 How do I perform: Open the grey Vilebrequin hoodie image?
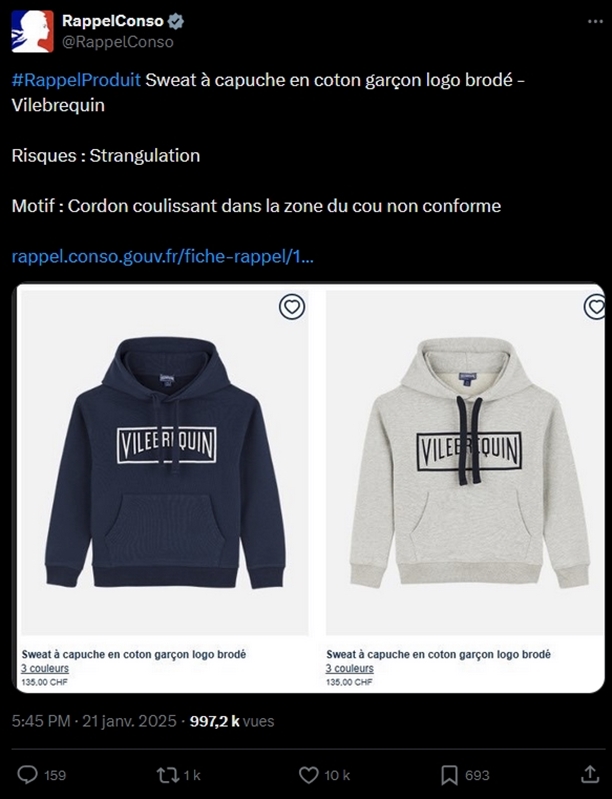[x=465, y=461]
